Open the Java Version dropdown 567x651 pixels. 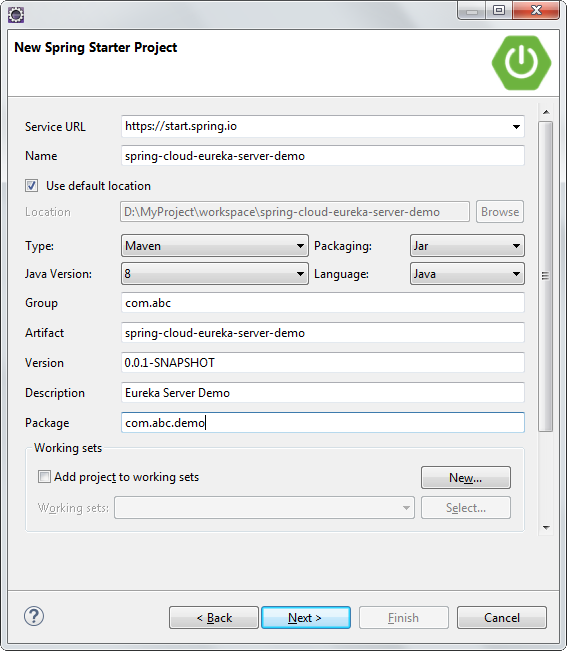(215, 274)
